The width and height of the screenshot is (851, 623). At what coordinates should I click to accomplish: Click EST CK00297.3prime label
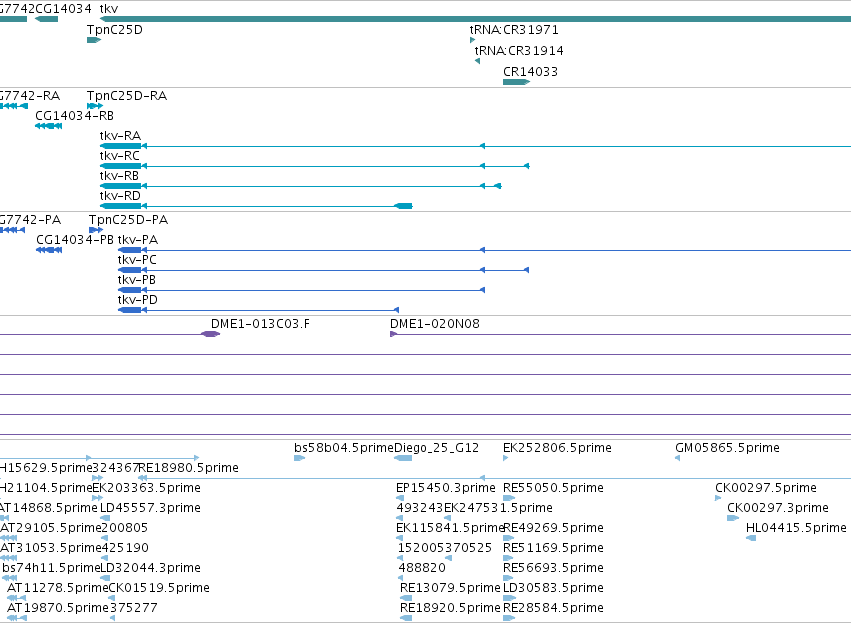[x=778, y=508]
